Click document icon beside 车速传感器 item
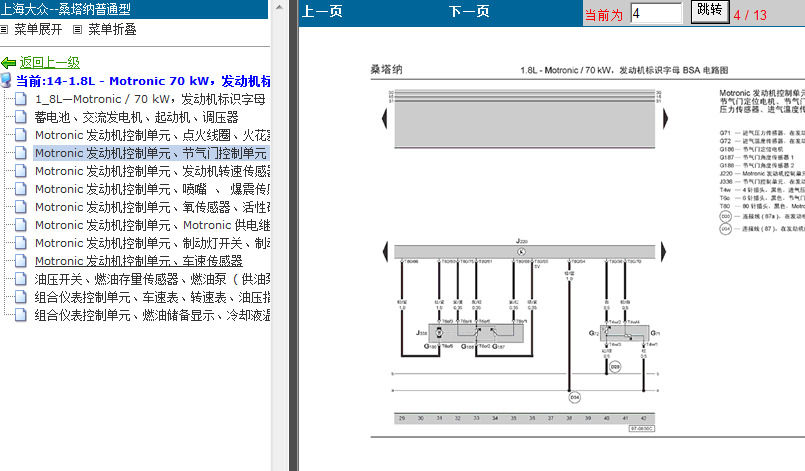The image size is (805, 471). point(21,260)
